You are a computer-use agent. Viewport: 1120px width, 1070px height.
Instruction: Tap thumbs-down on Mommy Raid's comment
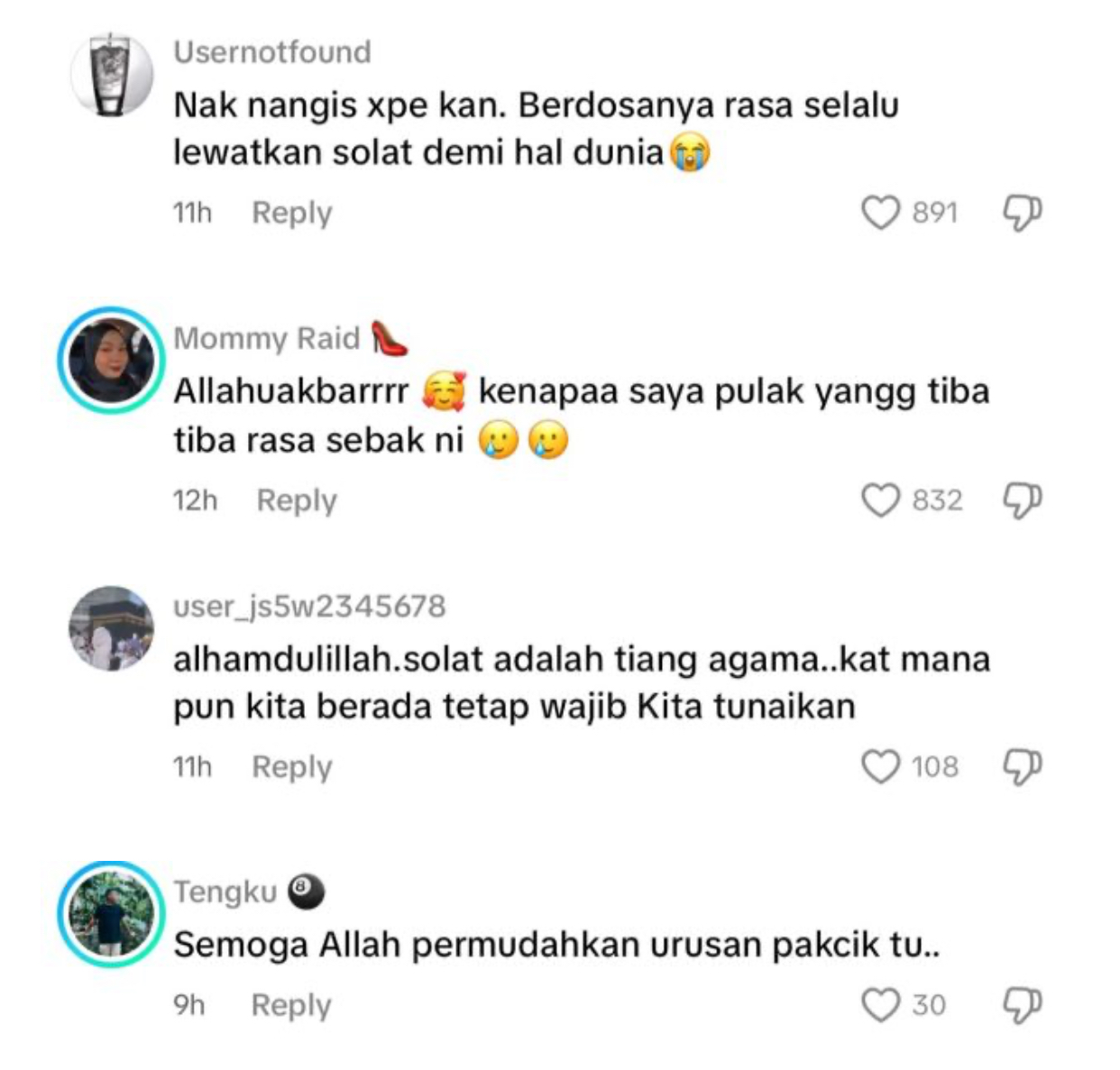[1023, 500]
